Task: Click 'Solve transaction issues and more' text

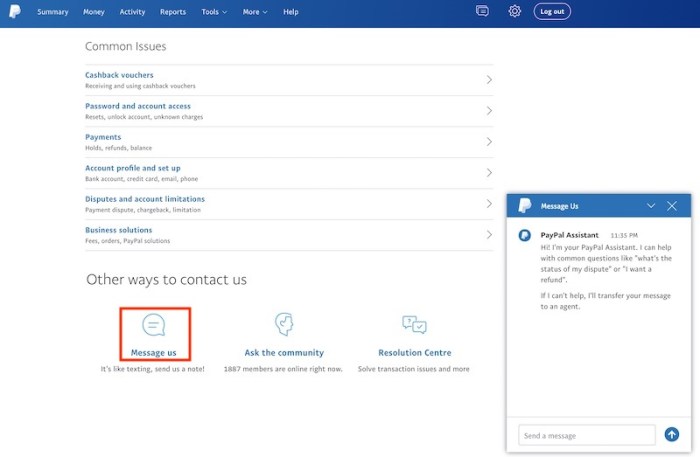Action: [413, 369]
